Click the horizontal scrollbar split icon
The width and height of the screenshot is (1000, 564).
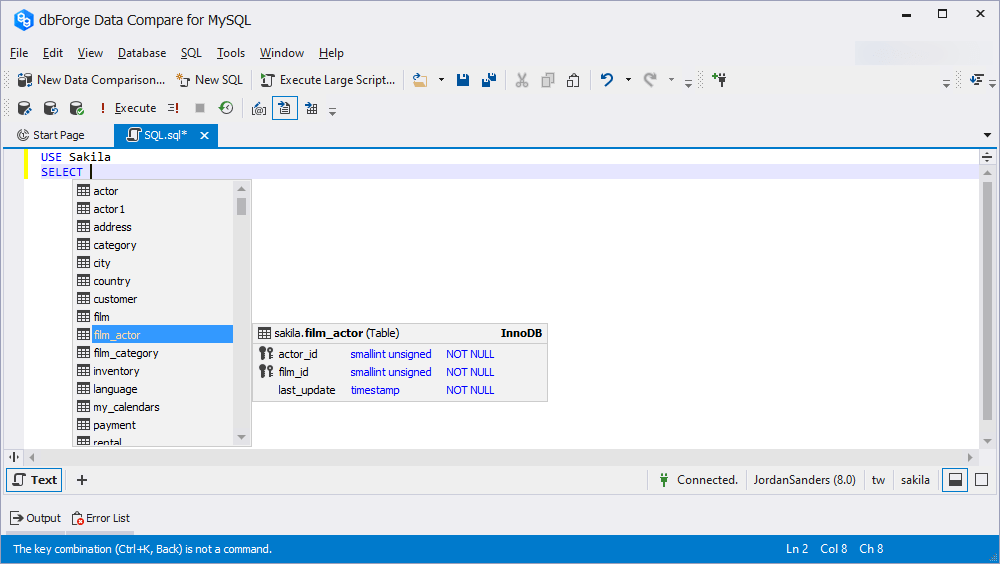click(14, 457)
